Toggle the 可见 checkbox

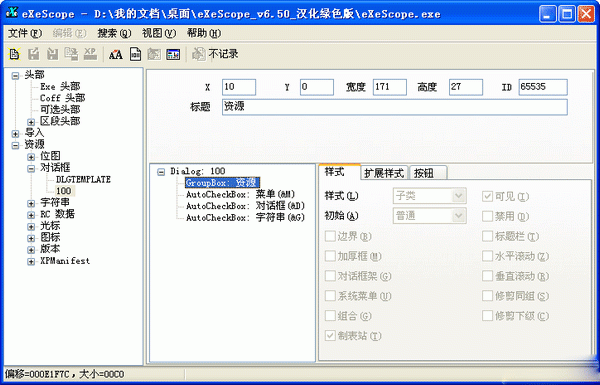(487, 197)
